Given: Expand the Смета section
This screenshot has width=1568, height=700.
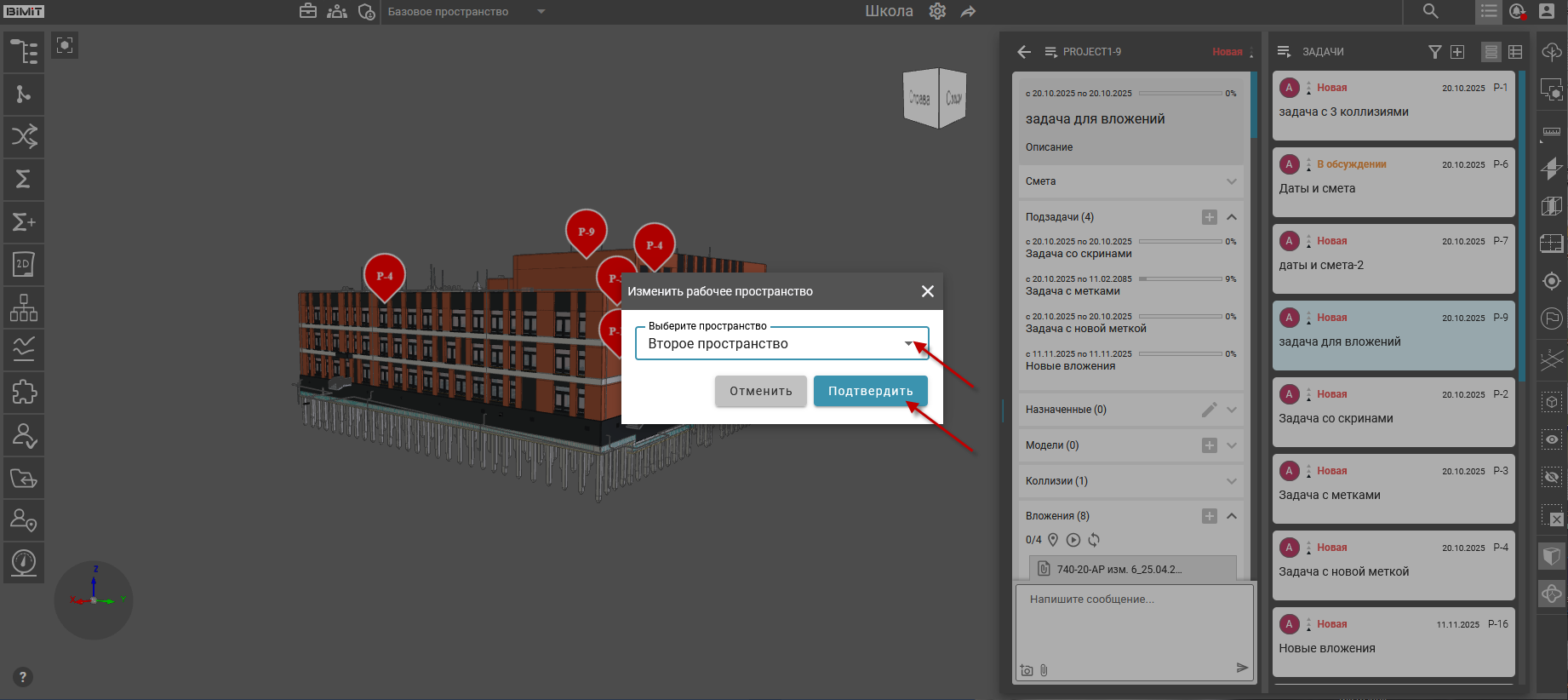Looking at the screenshot, I should point(1231,181).
